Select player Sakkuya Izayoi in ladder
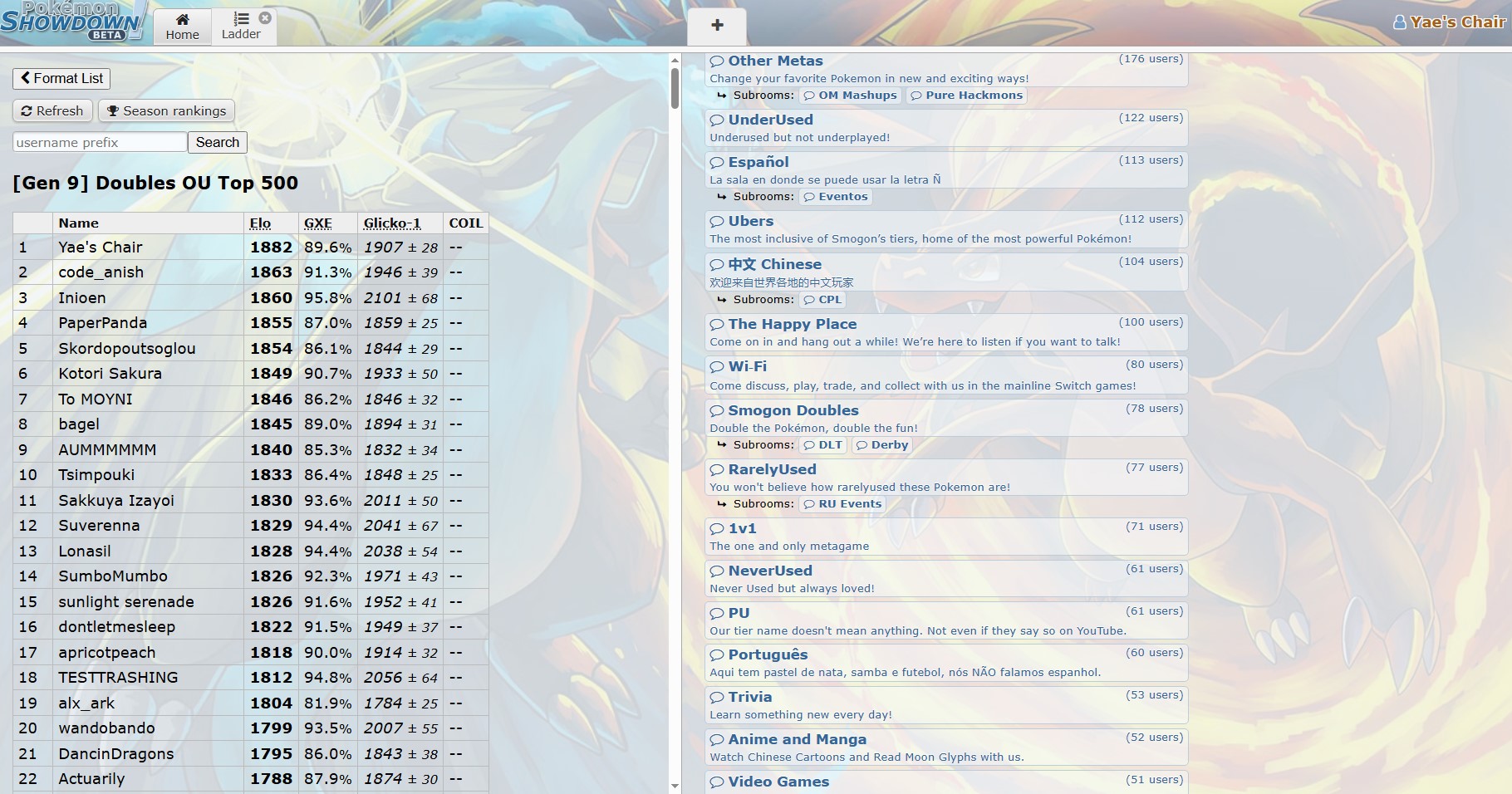The width and height of the screenshot is (1512, 794). point(116,500)
